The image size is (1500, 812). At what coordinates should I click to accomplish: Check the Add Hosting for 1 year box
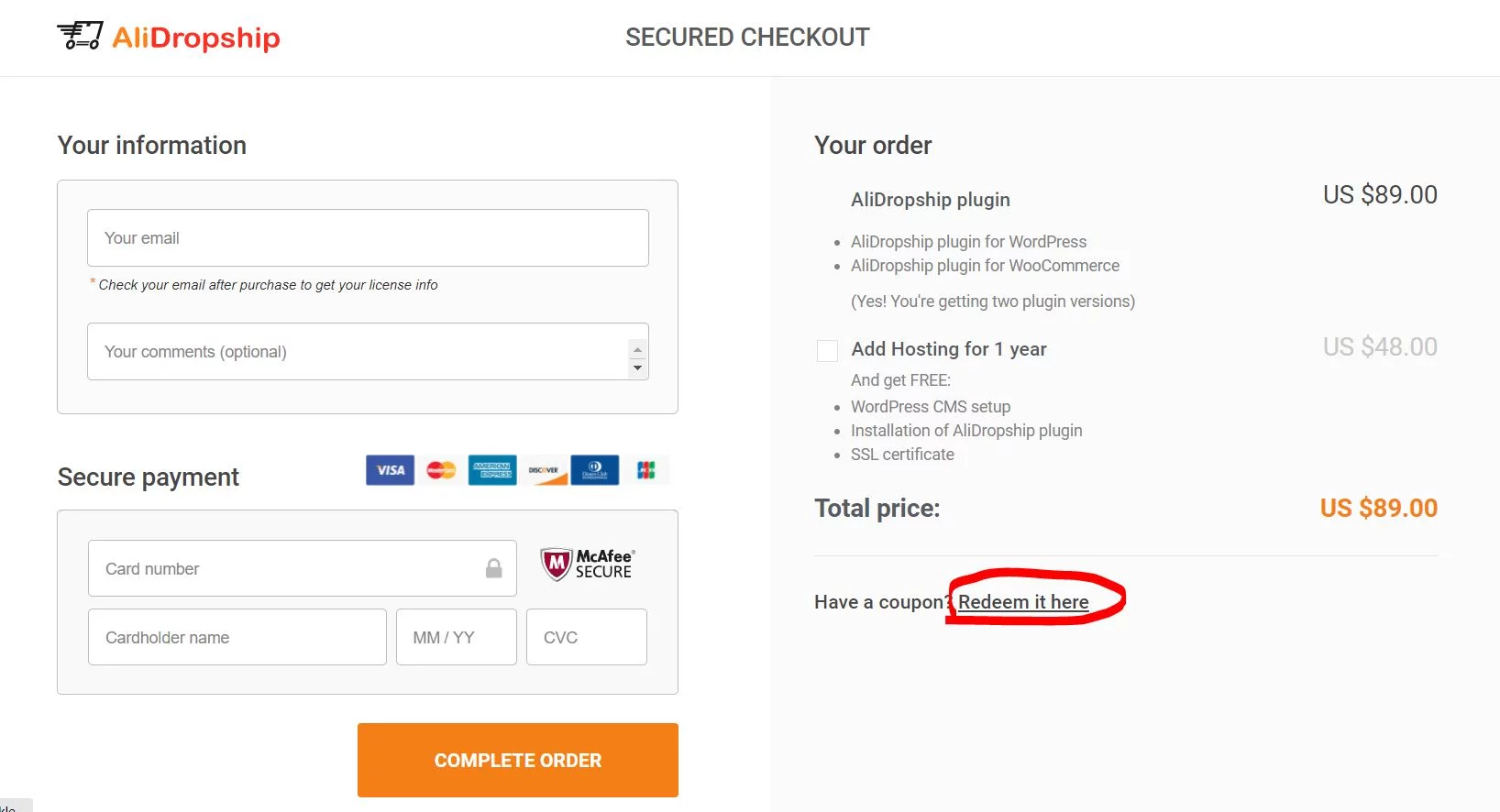827,351
